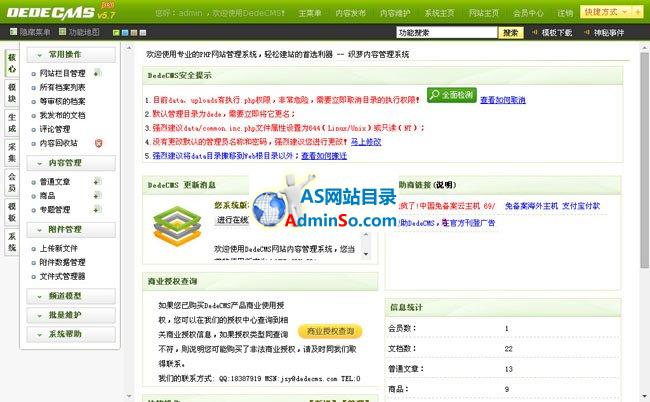This screenshot has height=402, width=650.
Task: Open 等审核的档案 in sidebar
Action: pos(62,101)
